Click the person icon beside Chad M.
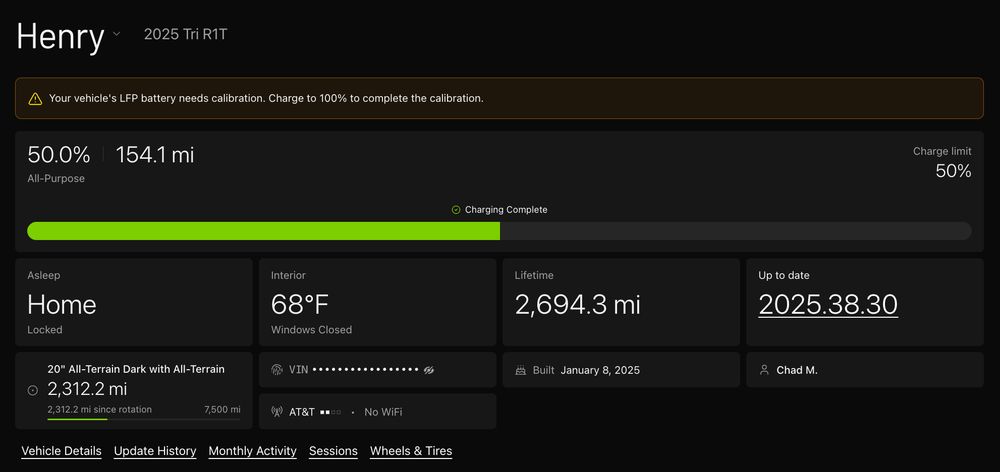Viewport: 1000px width, 472px height. 764,370
